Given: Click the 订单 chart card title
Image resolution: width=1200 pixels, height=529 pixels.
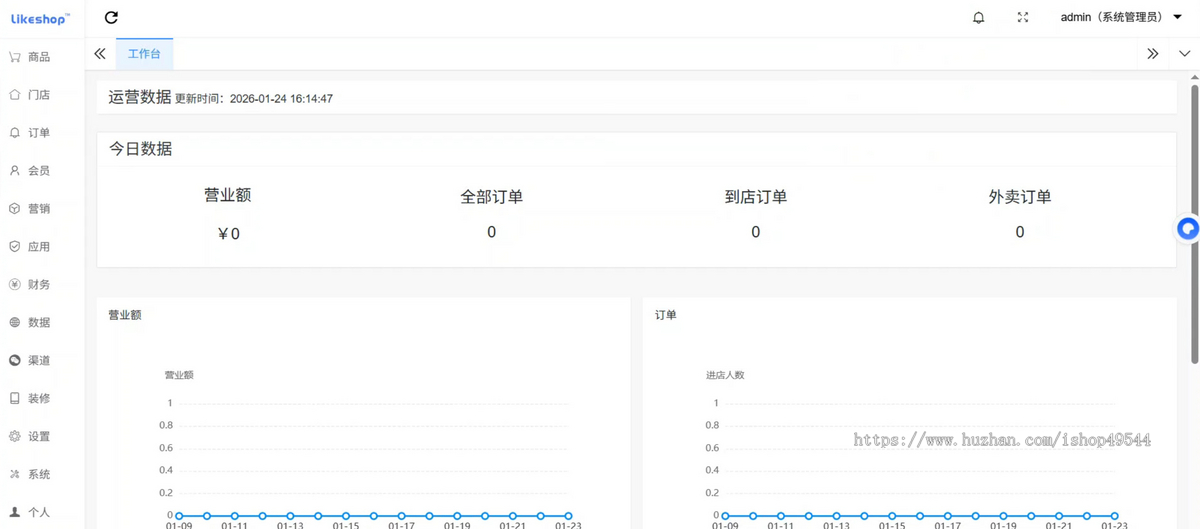Looking at the screenshot, I should tap(666, 315).
